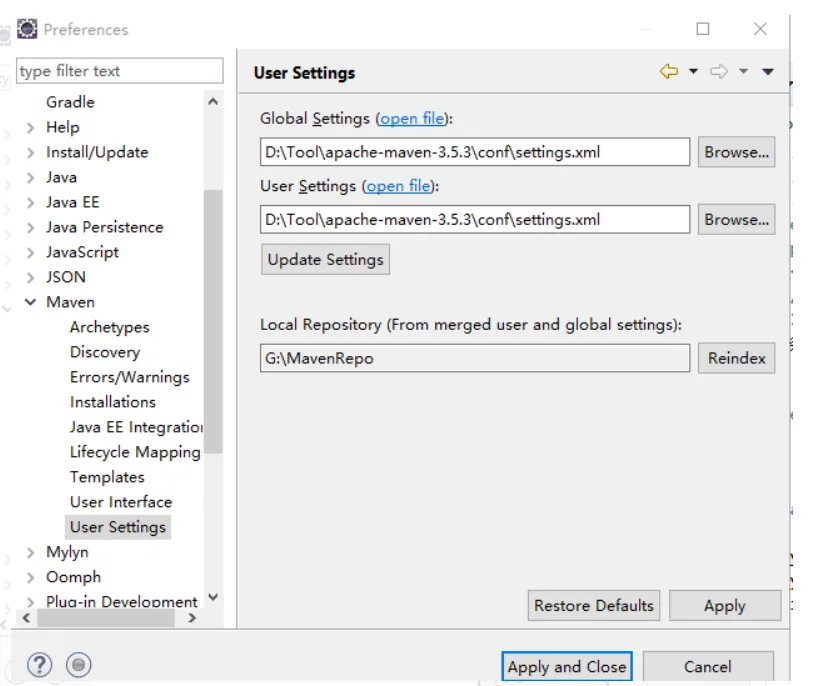Focus the type filter text field
The height and width of the screenshot is (686, 821).
click(x=120, y=71)
